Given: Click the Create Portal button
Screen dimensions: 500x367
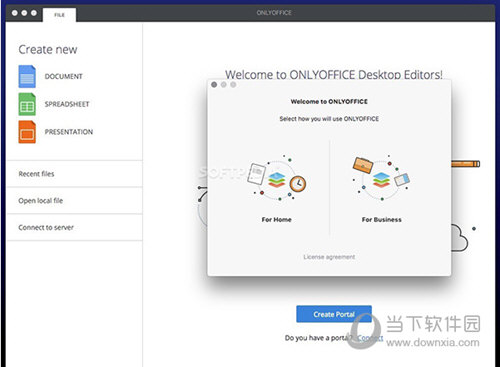Looking at the screenshot, I should point(334,314).
